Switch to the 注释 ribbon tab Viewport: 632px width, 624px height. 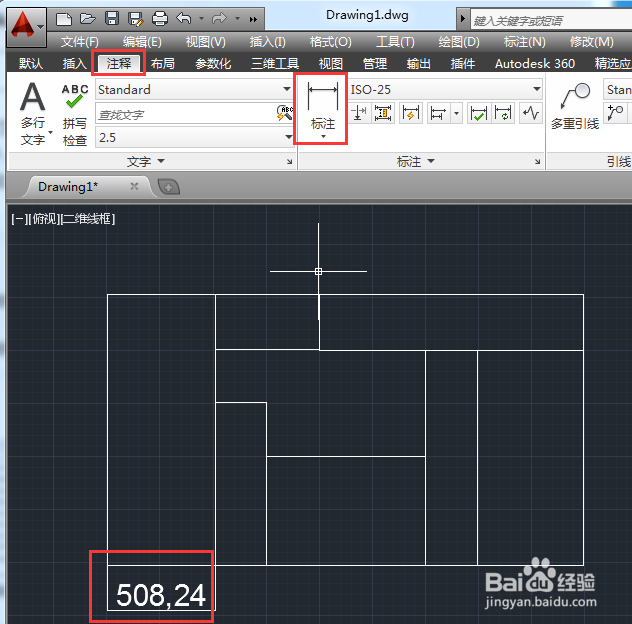click(119, 63)
